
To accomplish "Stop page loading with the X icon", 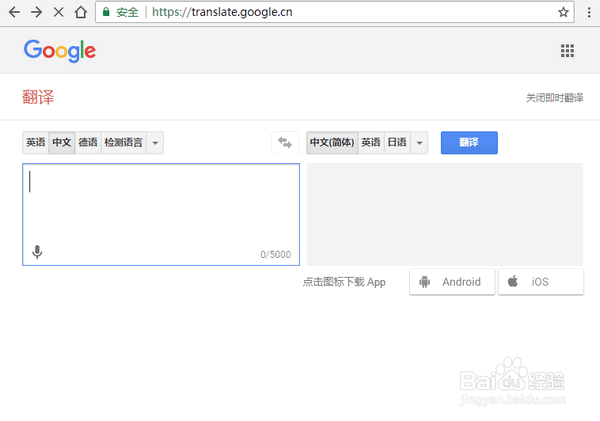I will click(59, 12).
